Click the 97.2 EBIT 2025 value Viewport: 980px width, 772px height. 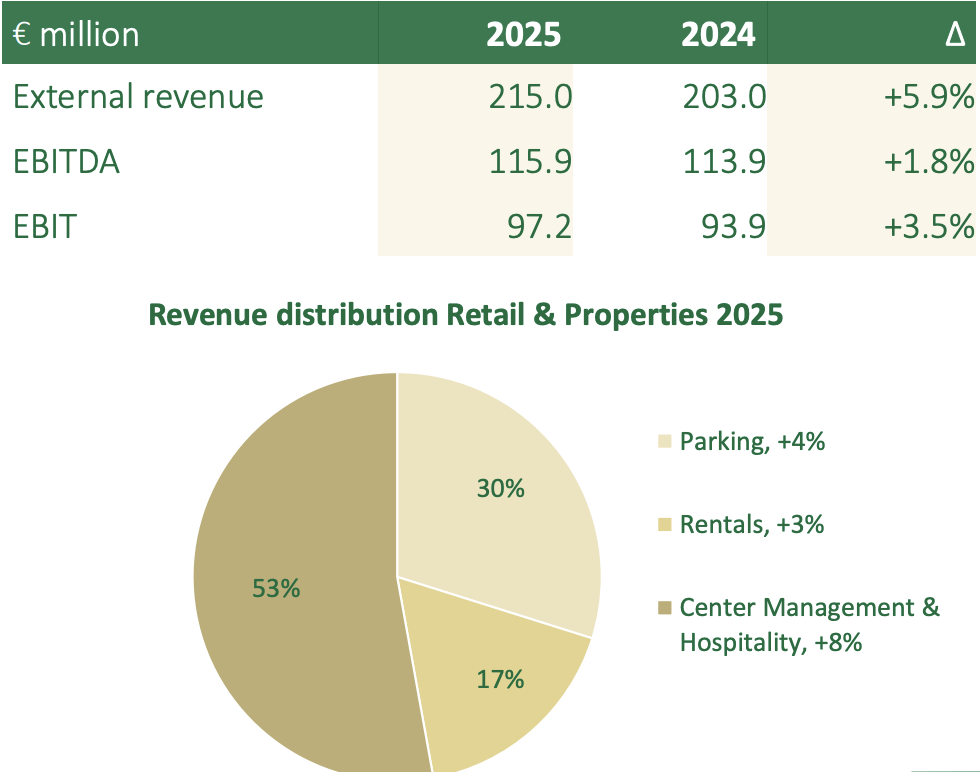coord(538,226)
